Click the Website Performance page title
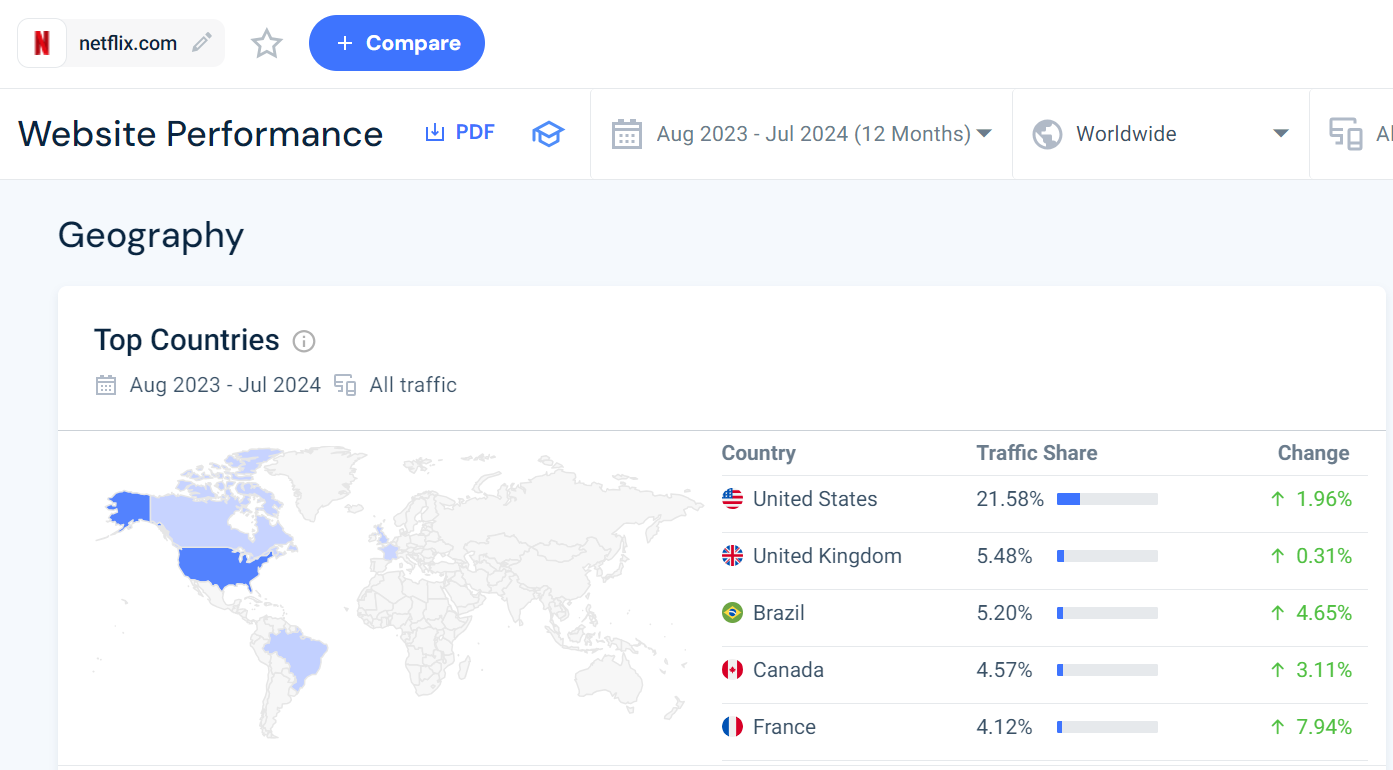 click(200, 134)
